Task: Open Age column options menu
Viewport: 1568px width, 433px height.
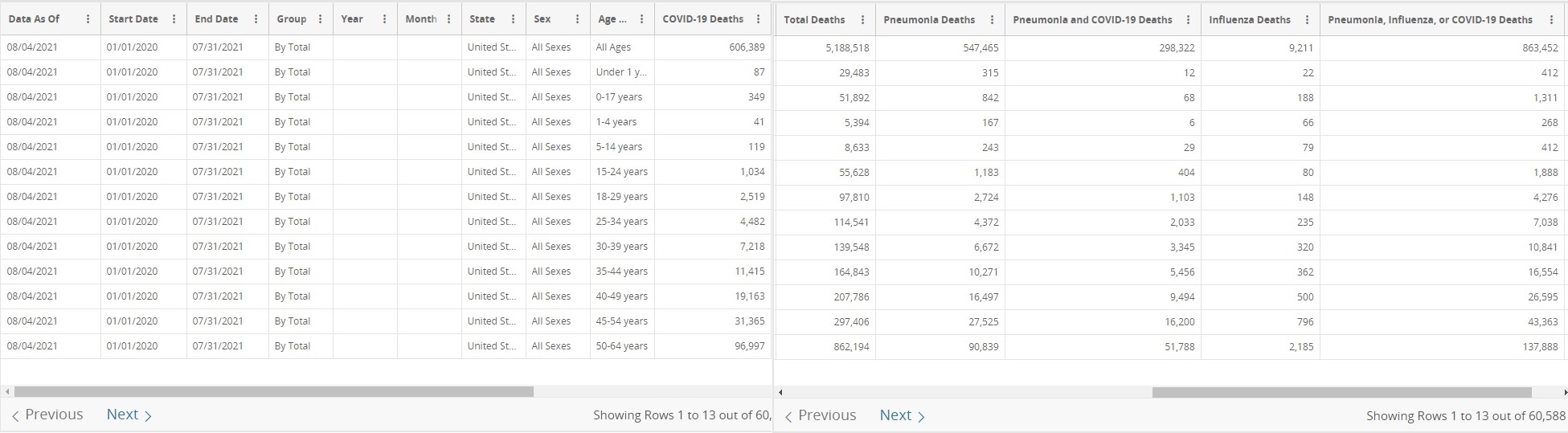Action: 641,19
